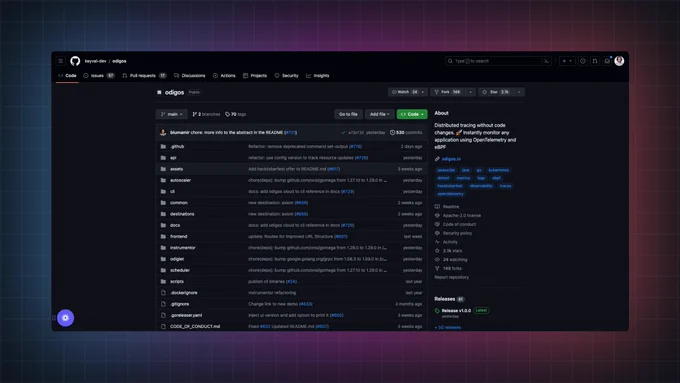The width and height of the screenshot is (680, 383).
Task: Click the clock icon beside 530 commits
Action: (392, 133)
